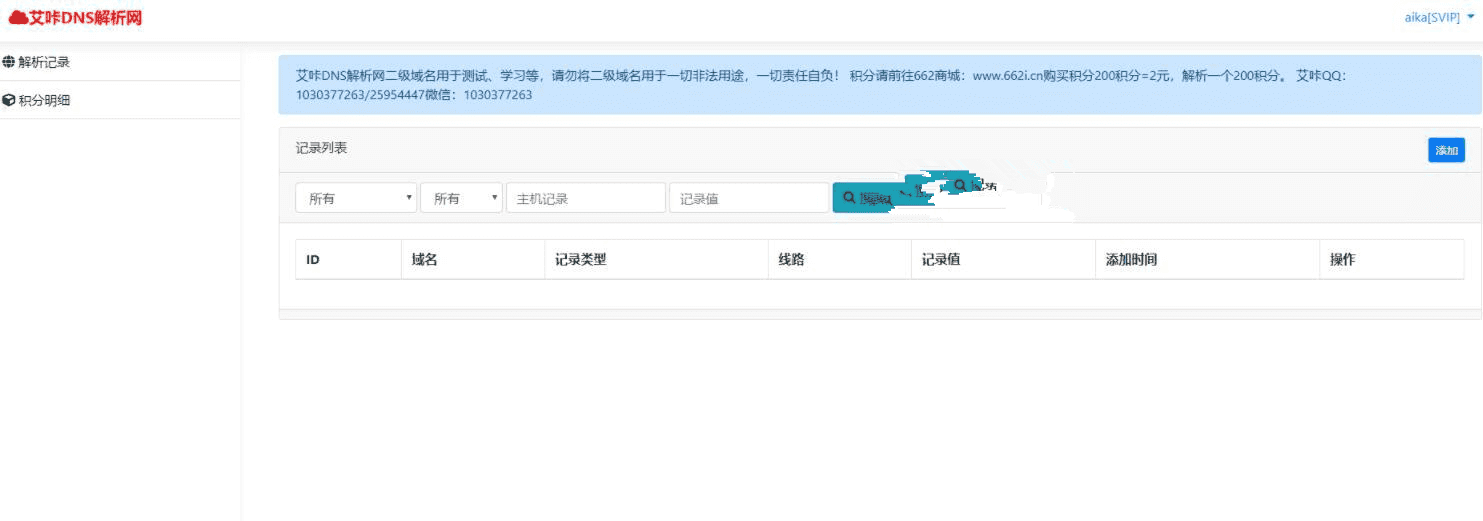Click into the 记录值 search input
Screen dimensions: 1483x521
coord(748,198)
